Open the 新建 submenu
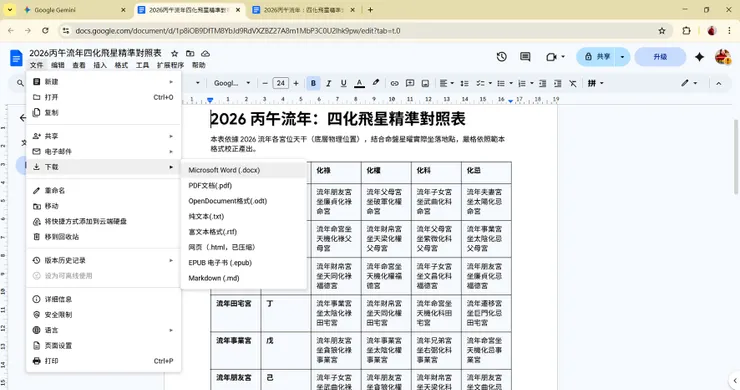Screen dimensions: 740x390 tap(103, 82)
